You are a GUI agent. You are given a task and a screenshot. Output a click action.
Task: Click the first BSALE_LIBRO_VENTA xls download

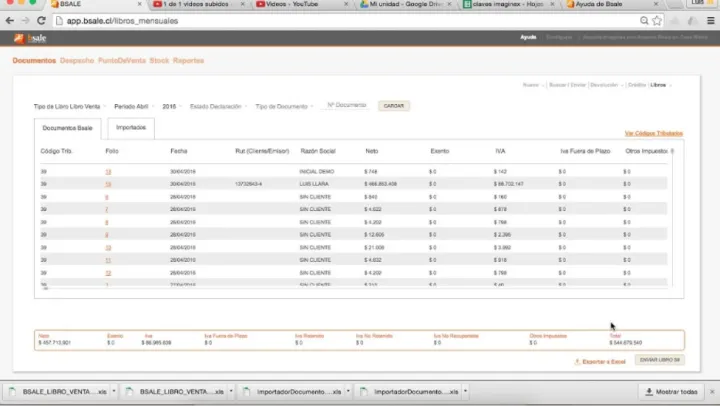[x=58, y=391]
